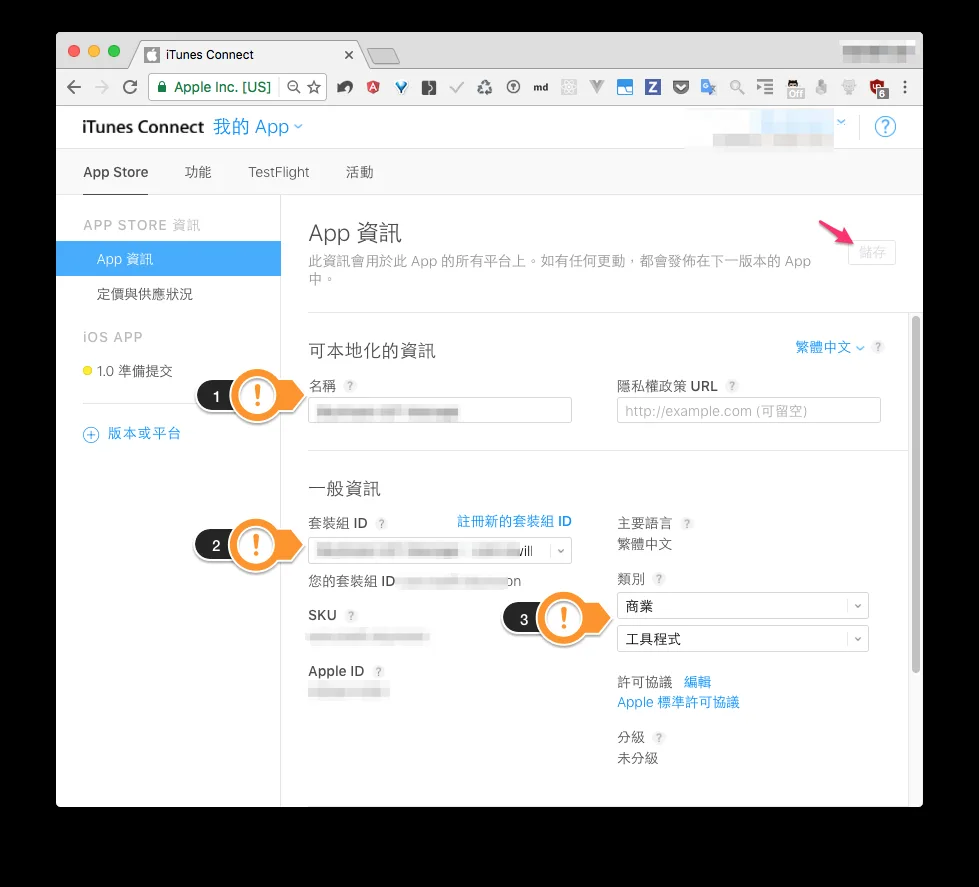
Task: Click the grey magnifier extension icon
Action: 737,87
